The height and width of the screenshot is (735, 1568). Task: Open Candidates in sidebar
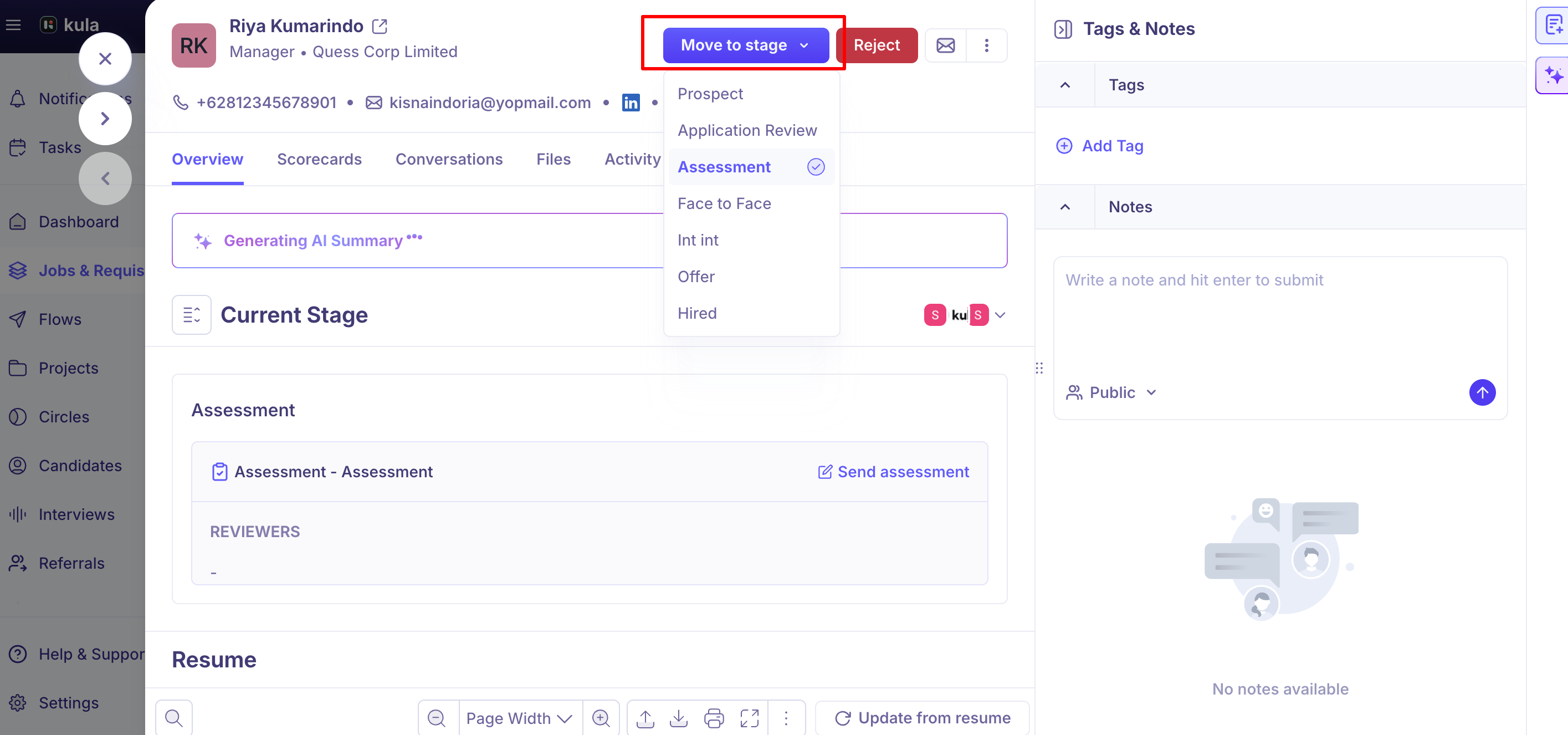[73, 465]
